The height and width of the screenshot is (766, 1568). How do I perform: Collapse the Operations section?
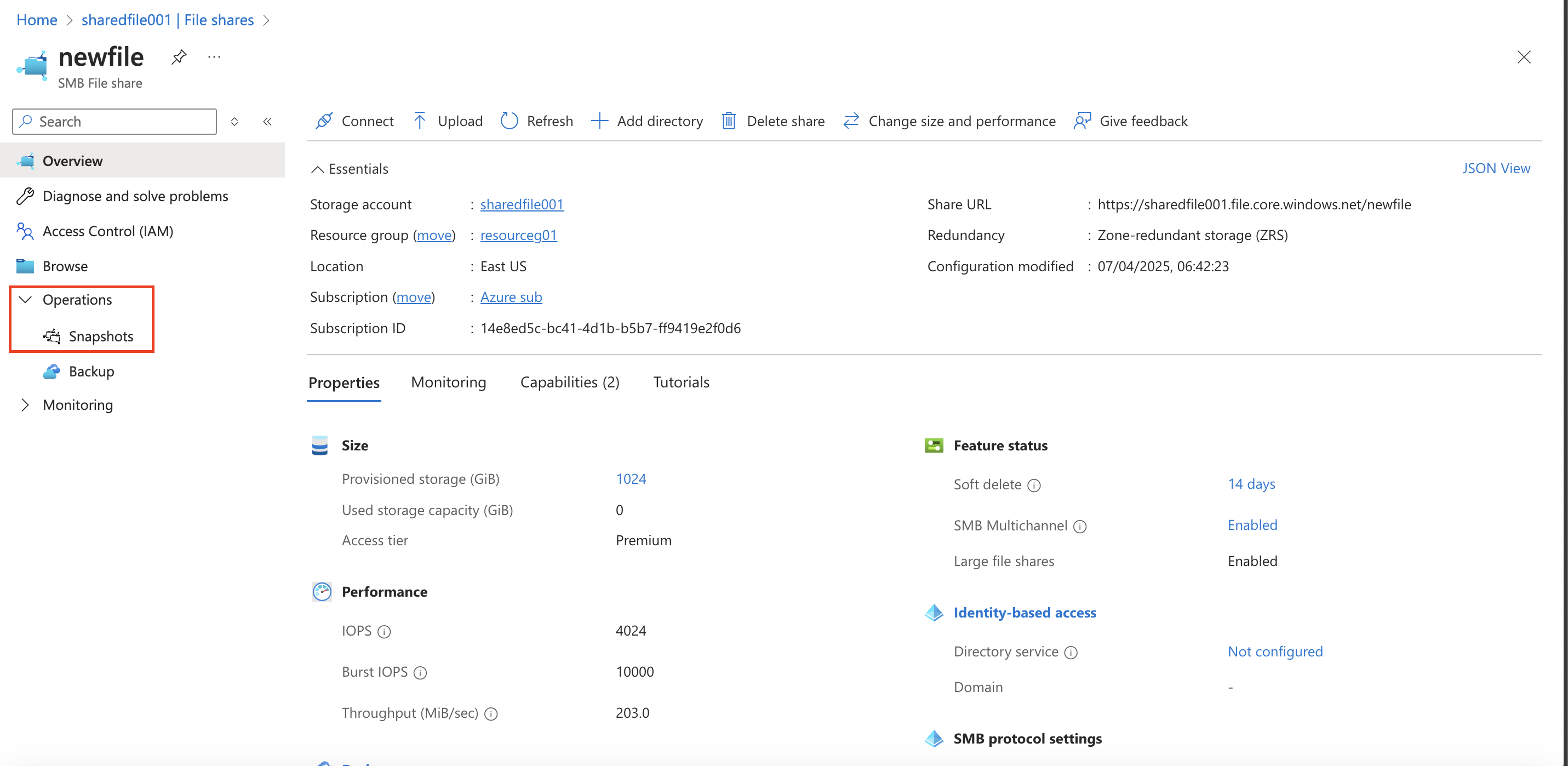[25, 300]
